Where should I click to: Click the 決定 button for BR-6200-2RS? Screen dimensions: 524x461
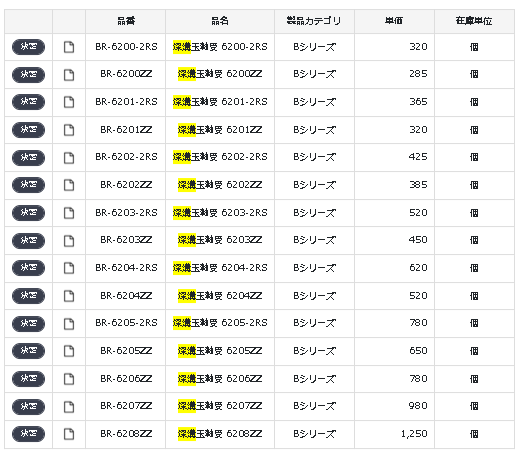point(28,47)
